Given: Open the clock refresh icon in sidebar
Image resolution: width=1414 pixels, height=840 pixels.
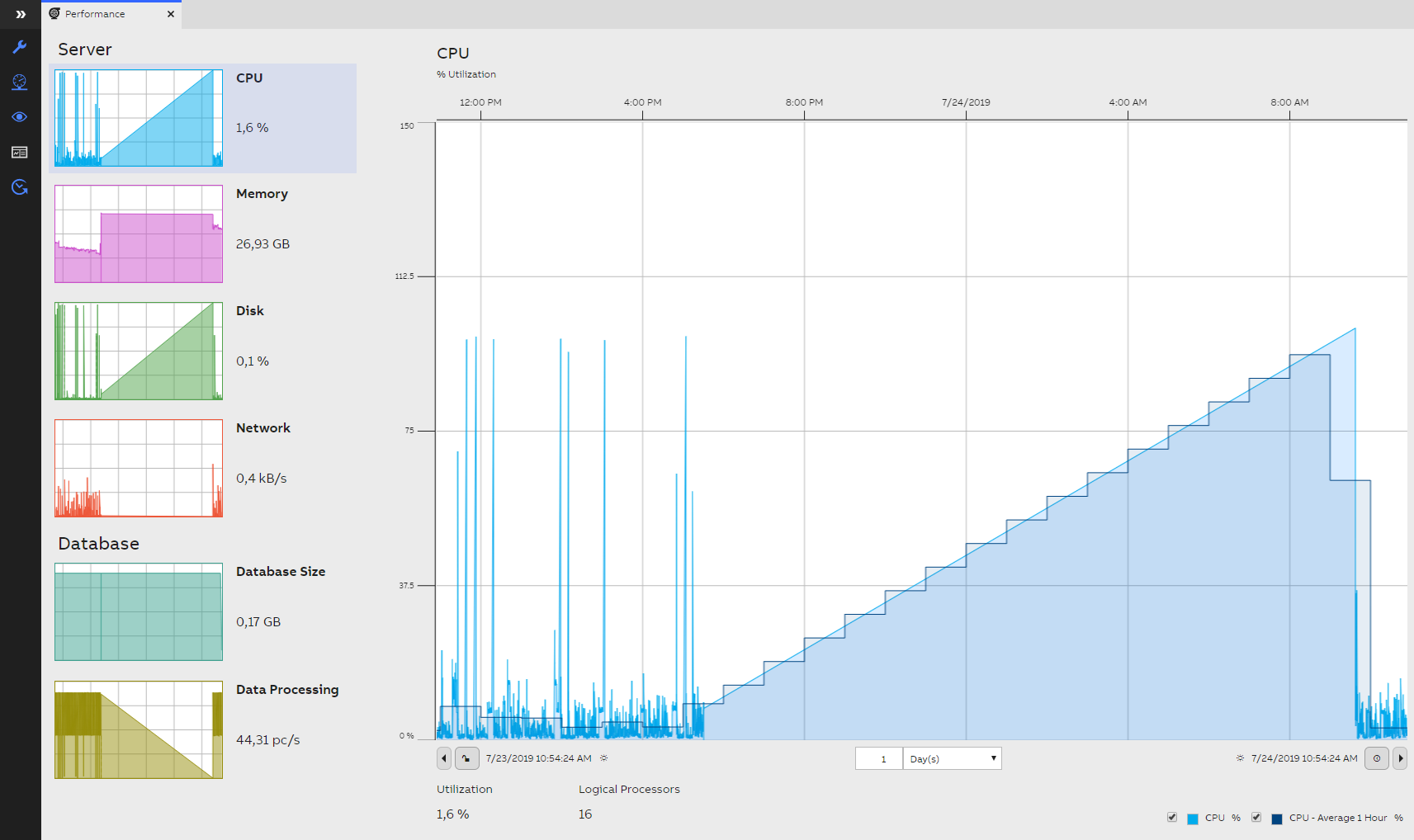Looking at the screenshot, I should click(20, 187).
